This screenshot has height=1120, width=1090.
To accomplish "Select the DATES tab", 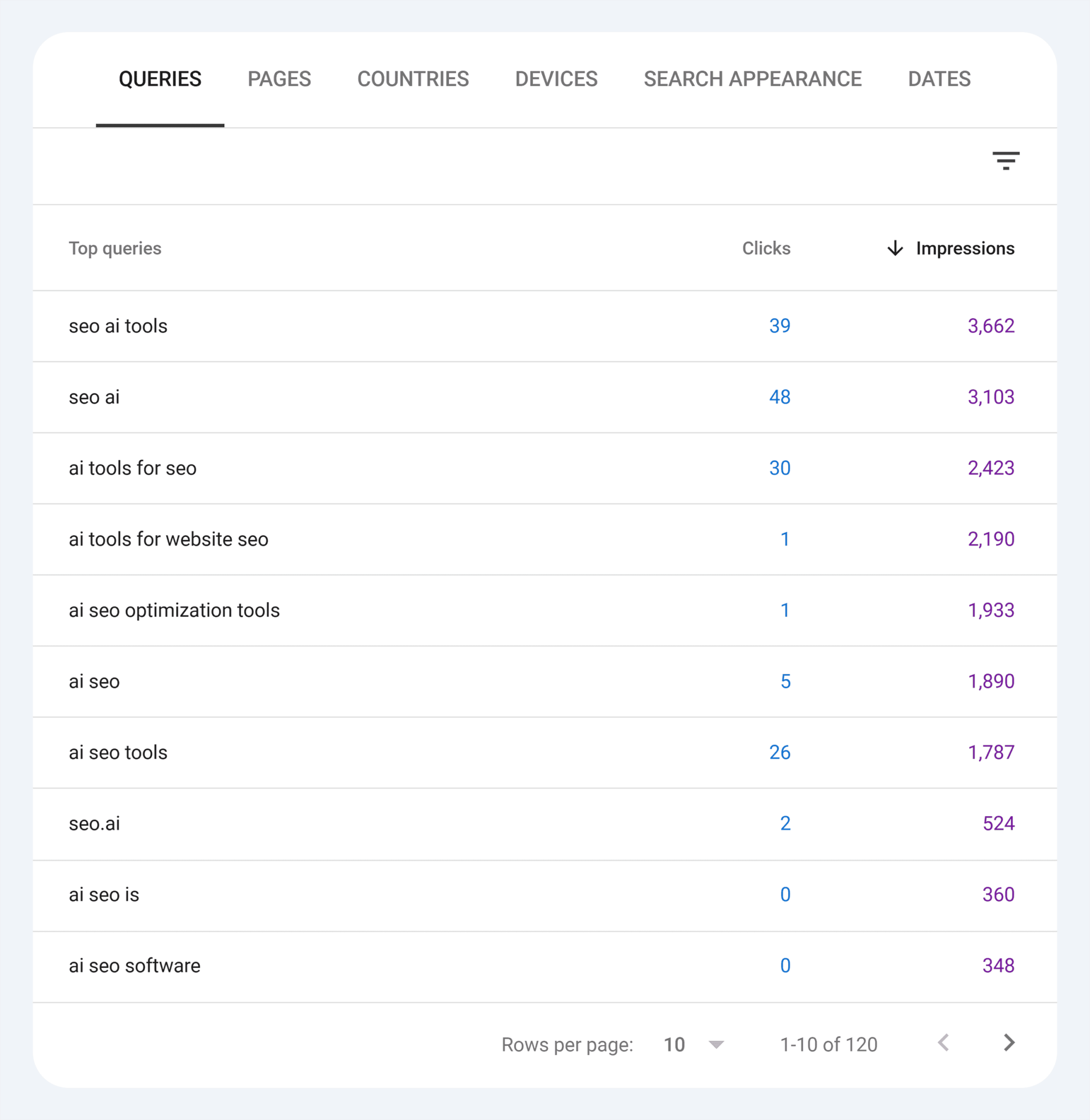I will pyautogui.click(x=939, y=79).
